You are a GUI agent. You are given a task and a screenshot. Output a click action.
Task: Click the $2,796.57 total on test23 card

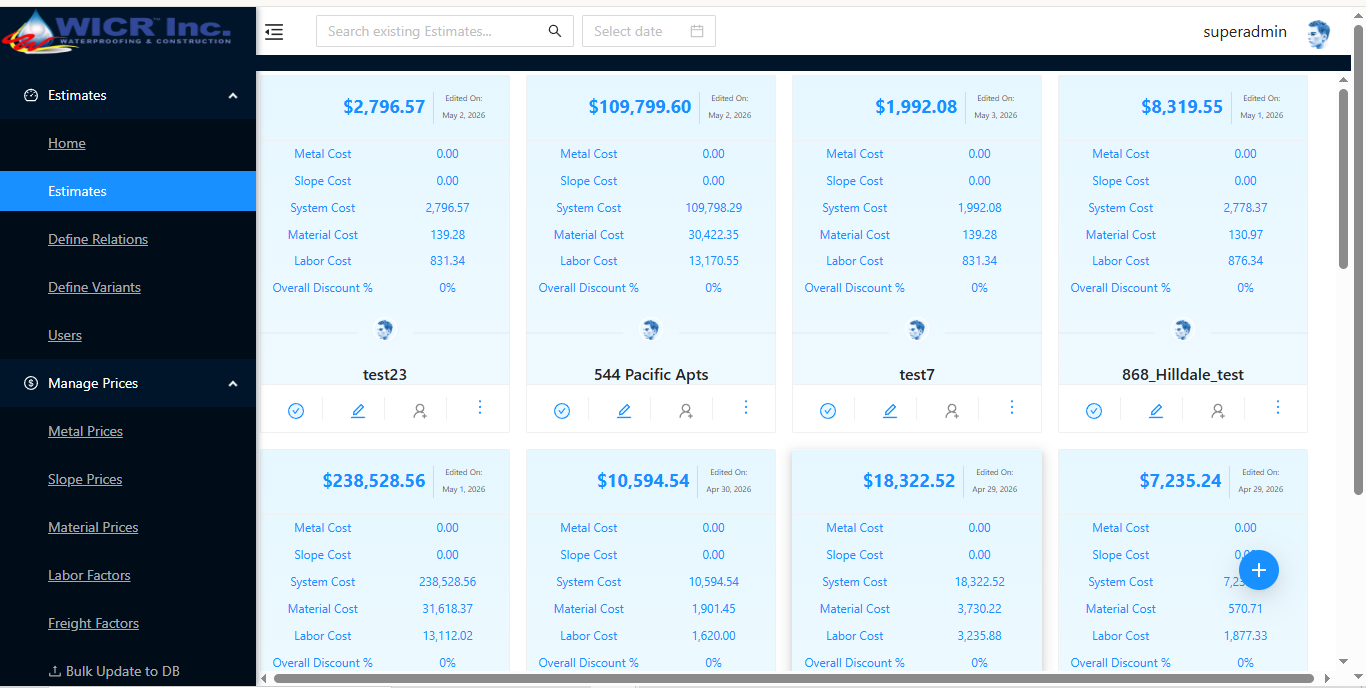click(x=384, y=107)
